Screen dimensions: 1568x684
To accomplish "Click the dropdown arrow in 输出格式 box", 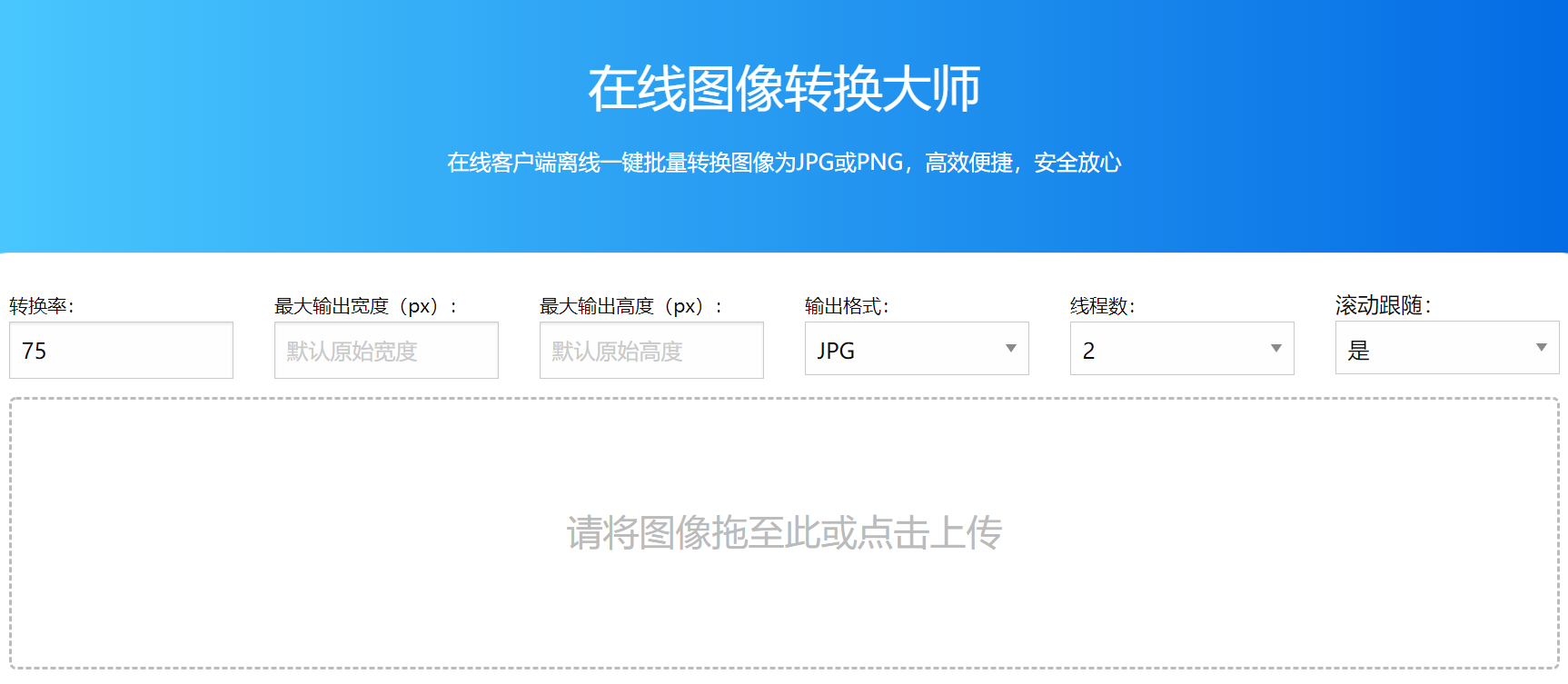I will (1010, 349).
